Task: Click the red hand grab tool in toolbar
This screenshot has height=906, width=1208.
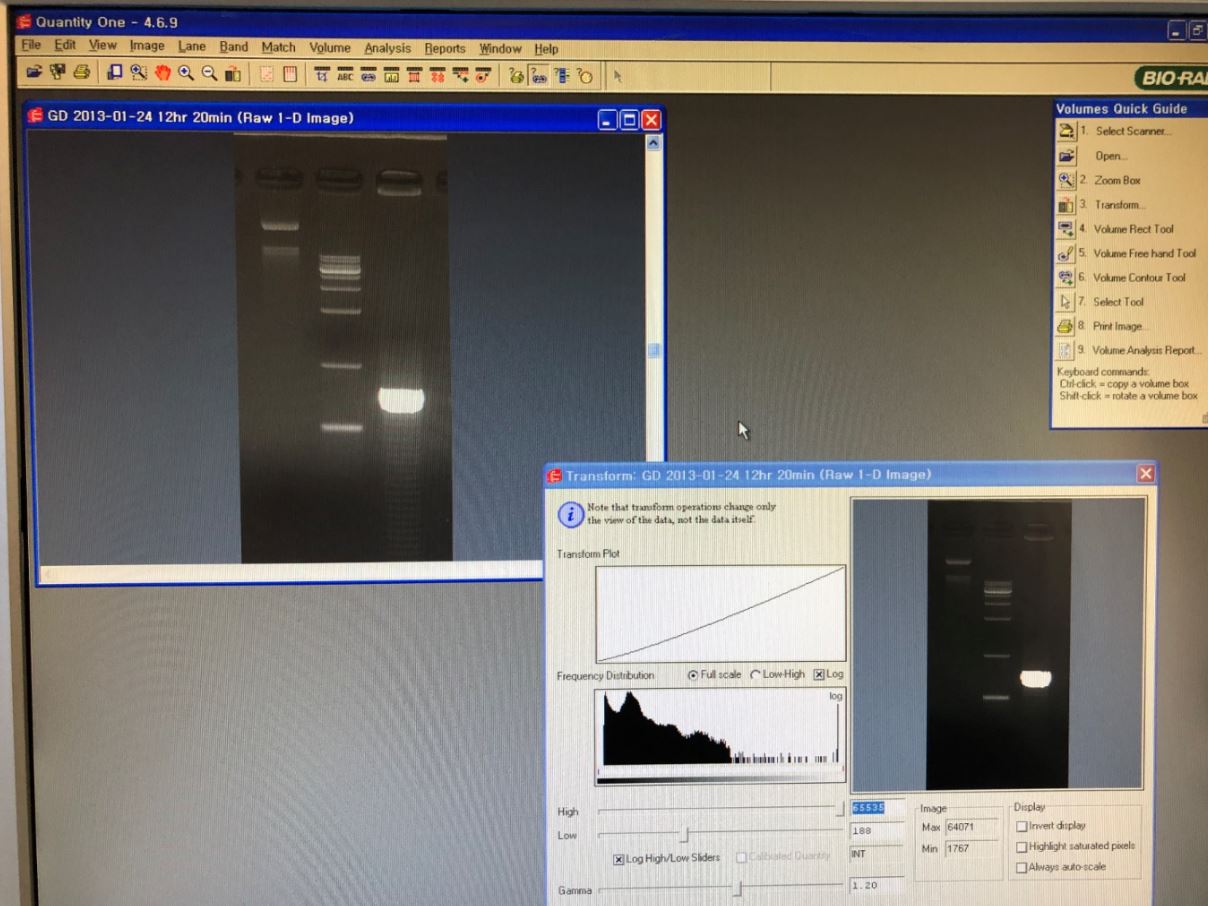Action: 162,73
